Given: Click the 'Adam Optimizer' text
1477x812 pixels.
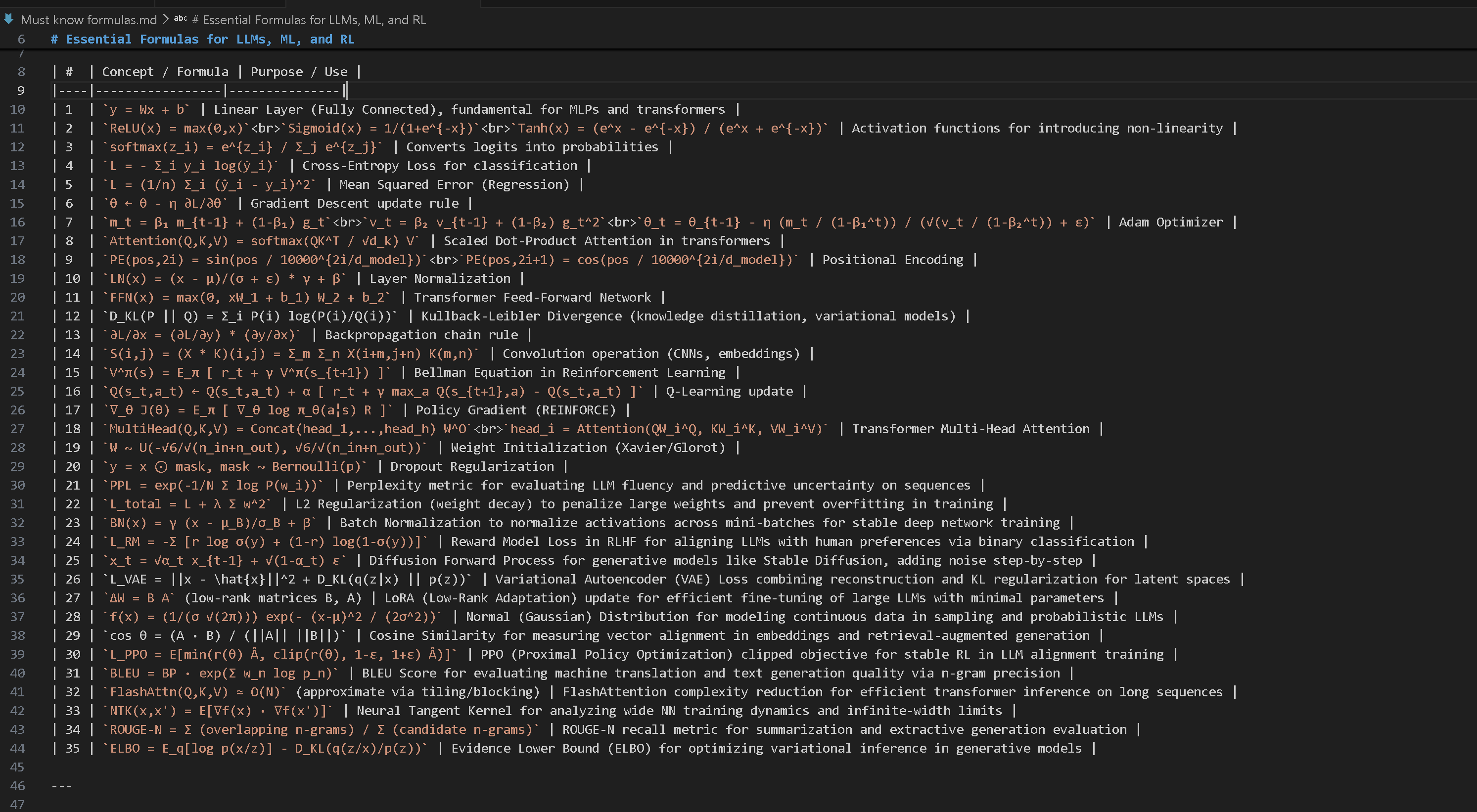Looking at the screenshot, I should pos(1171,223).
